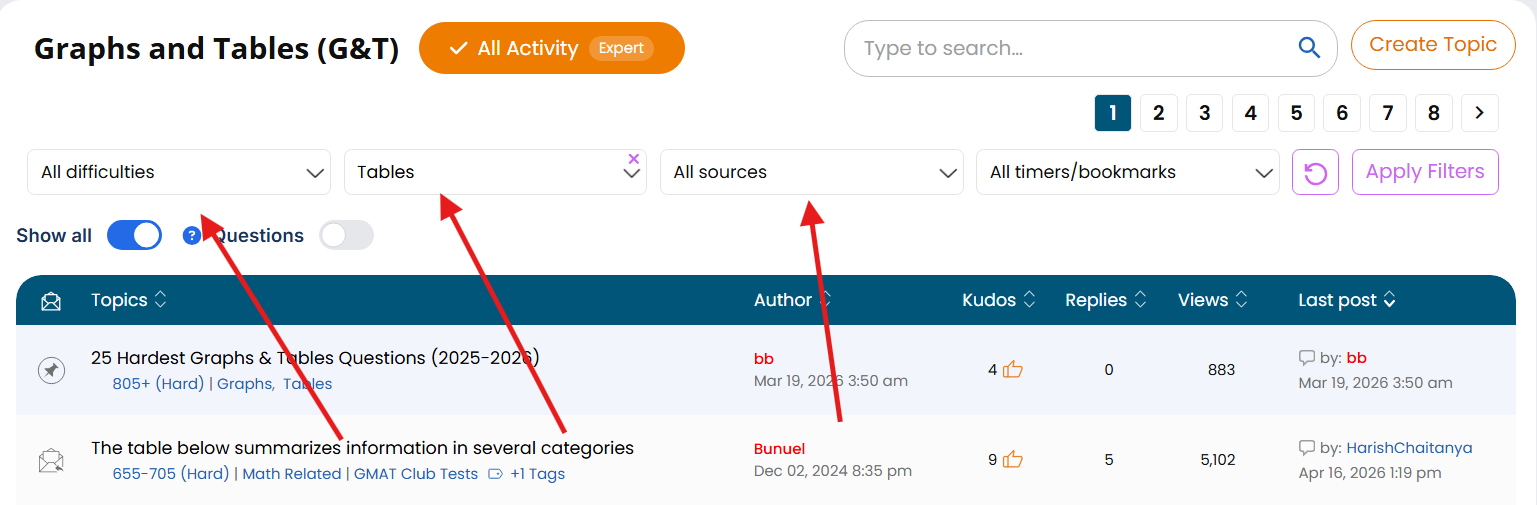Click the blue question mark help icon
1537x505 pixels.
point(192,236)
